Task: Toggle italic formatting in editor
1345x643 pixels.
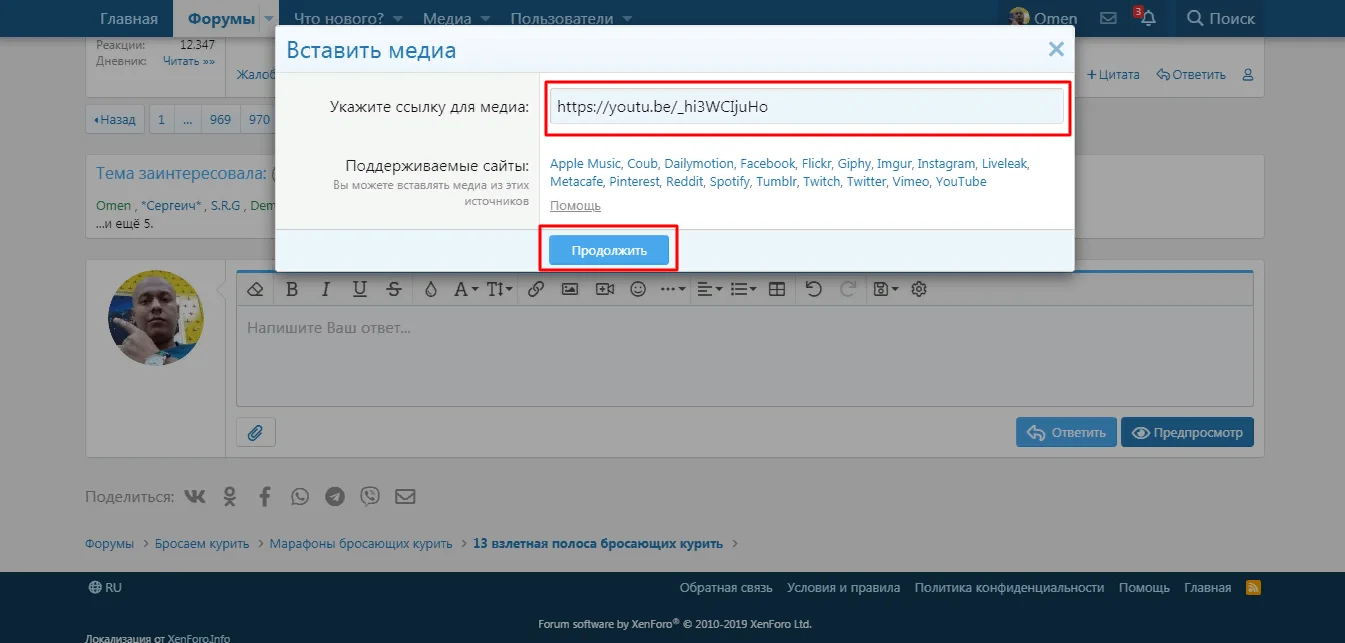Action: pos(325,289)
